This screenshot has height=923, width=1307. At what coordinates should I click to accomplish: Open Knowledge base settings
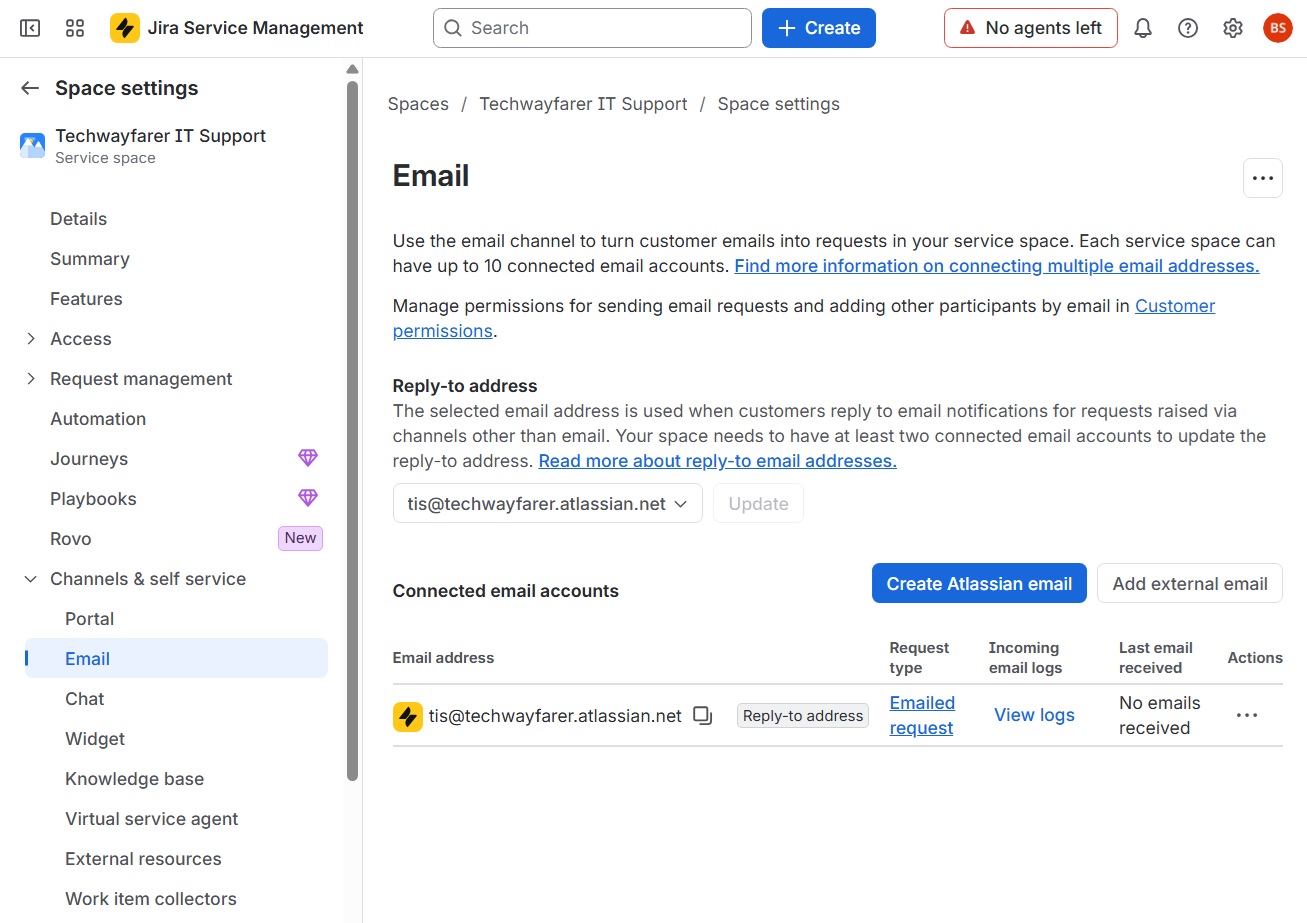134,779
